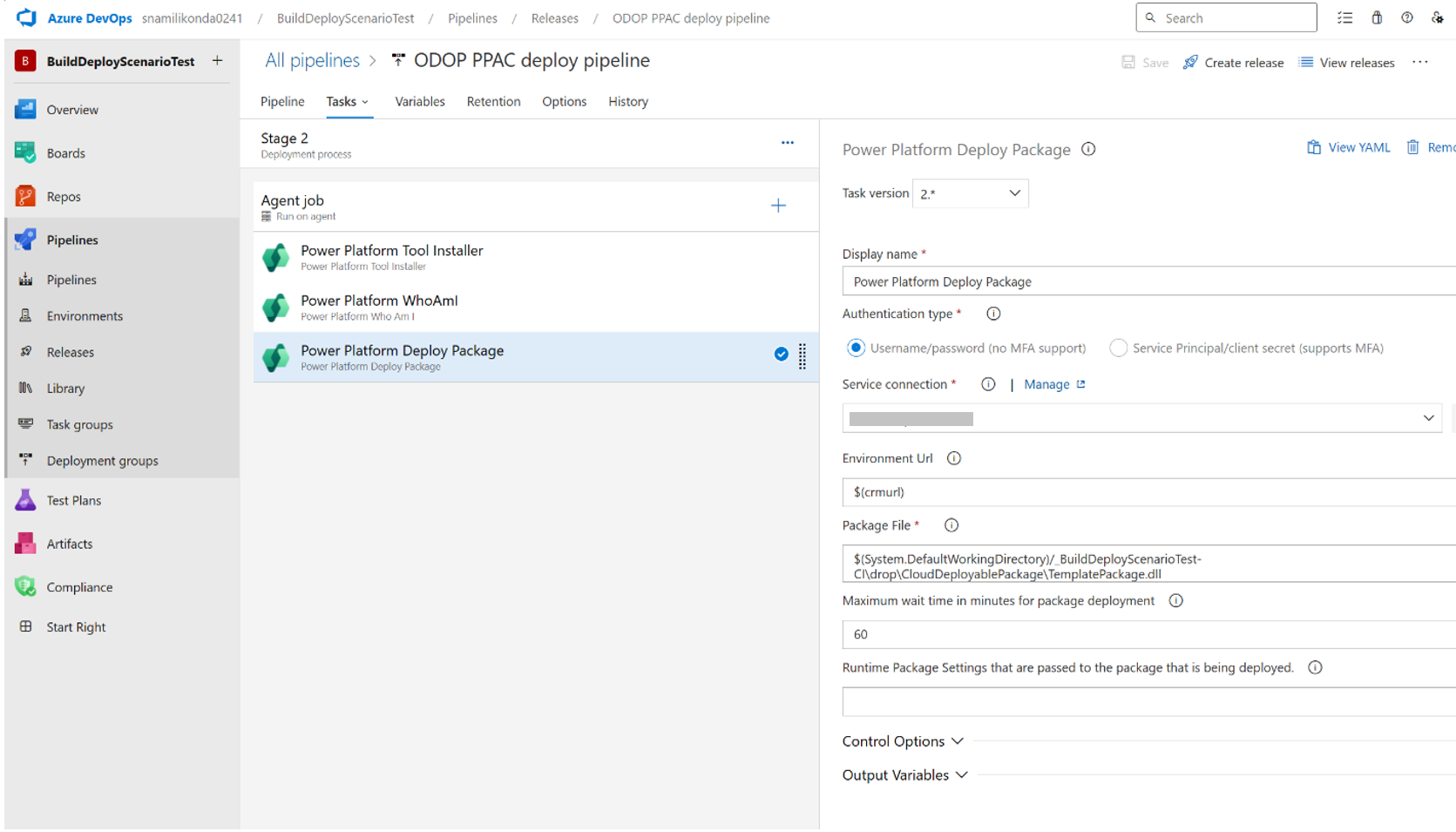The width and height of the screenshot is (1456, 832).
Task: Open the Repos section
Action: (x=63, y=196)
